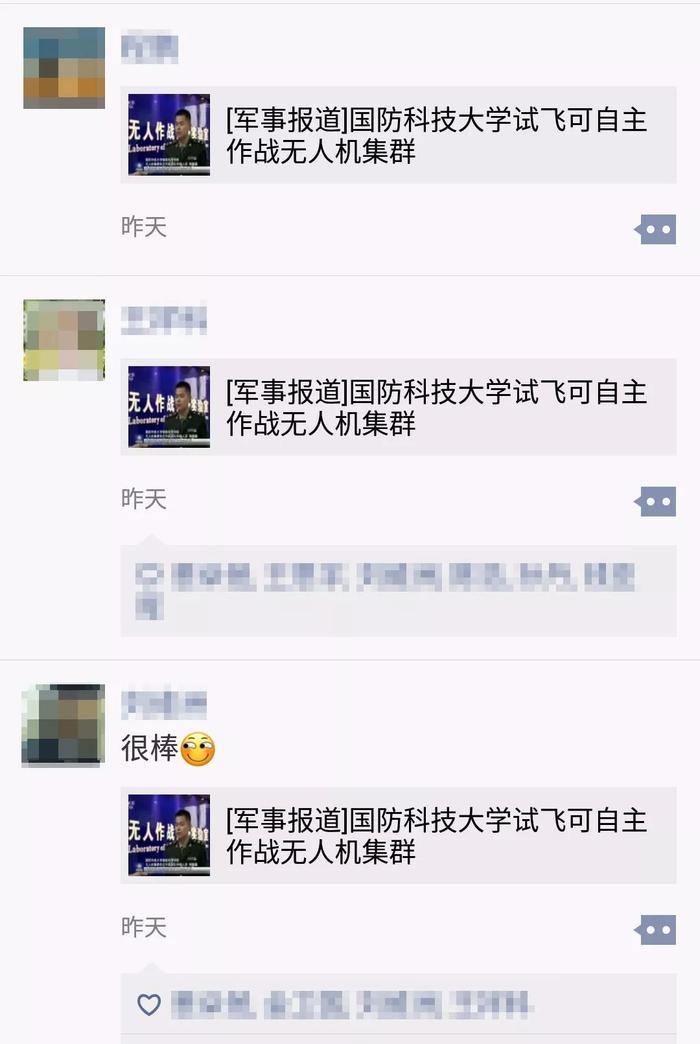Tap the likes icon in second post's blurred list
700x1044 pixels.
[149, 577]
